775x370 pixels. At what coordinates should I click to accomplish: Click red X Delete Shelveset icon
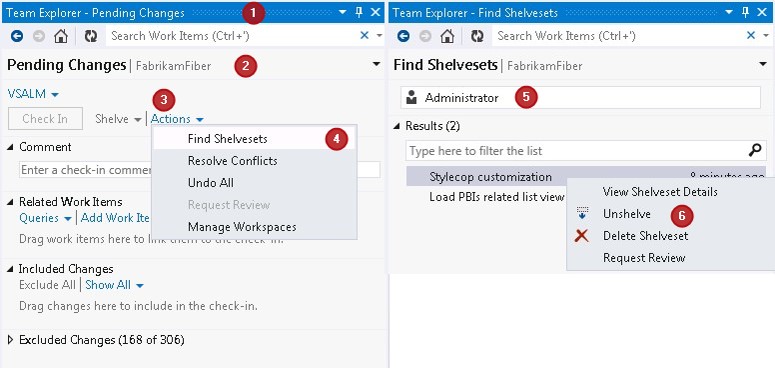click(582, 236)
